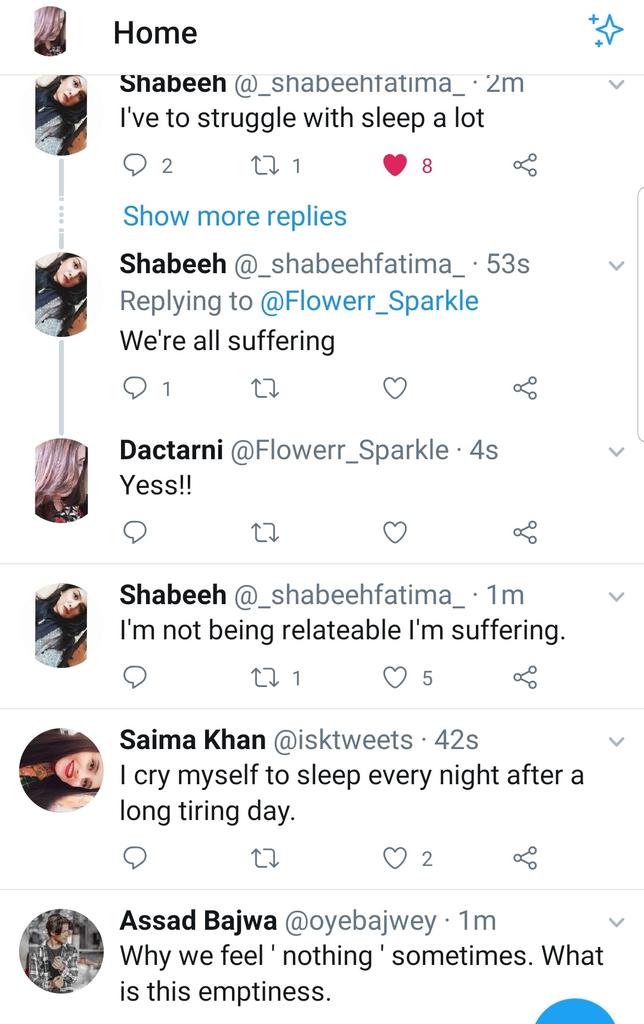644x1024 pixels.
Task: Retweet 'I'm not being relateable' tweet
Action: click(265, 678)
